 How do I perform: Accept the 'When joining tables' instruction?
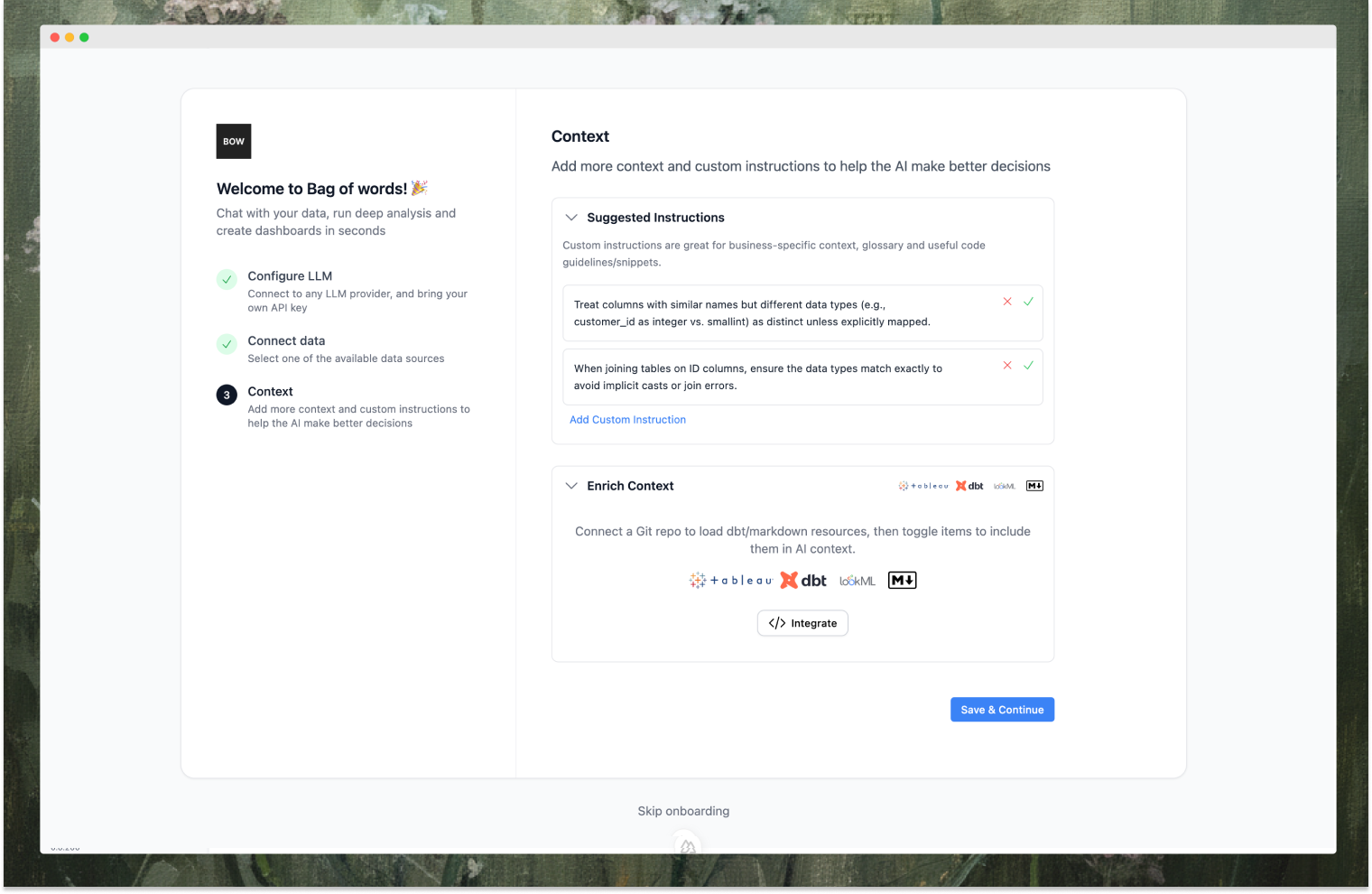point(1028,366)
